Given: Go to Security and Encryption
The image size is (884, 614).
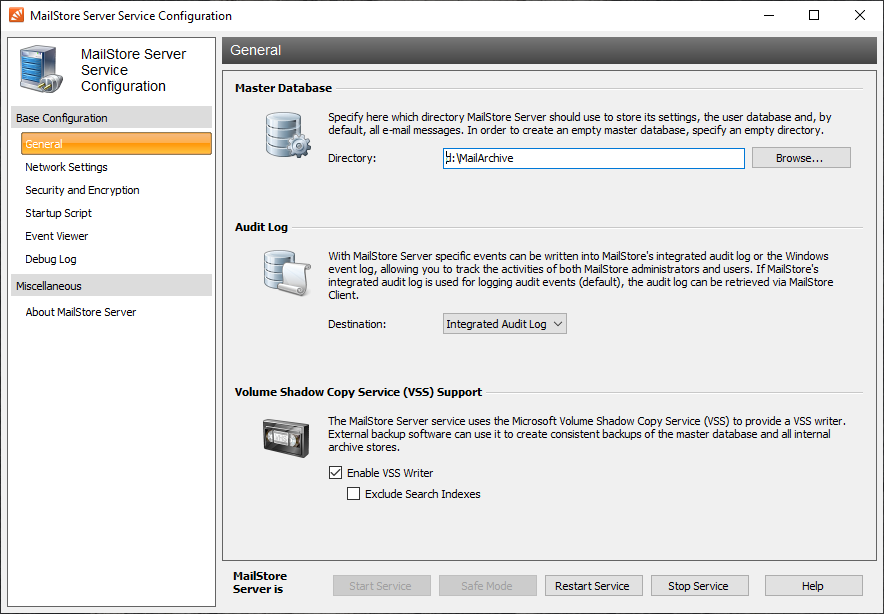Looking at the screenshot, I should [82, 190].
